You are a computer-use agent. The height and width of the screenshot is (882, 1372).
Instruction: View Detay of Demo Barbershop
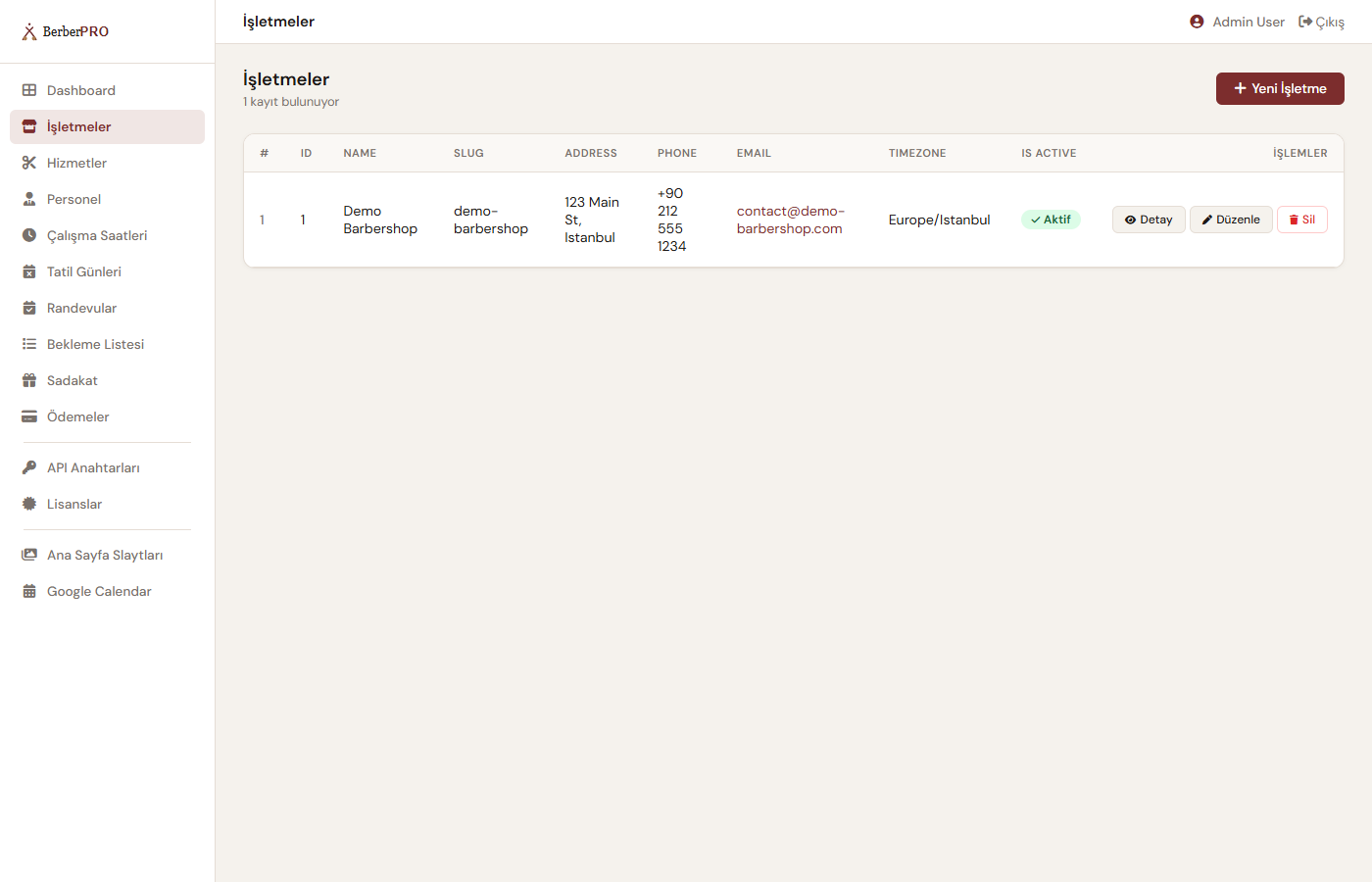click(x=1149, y=220)
